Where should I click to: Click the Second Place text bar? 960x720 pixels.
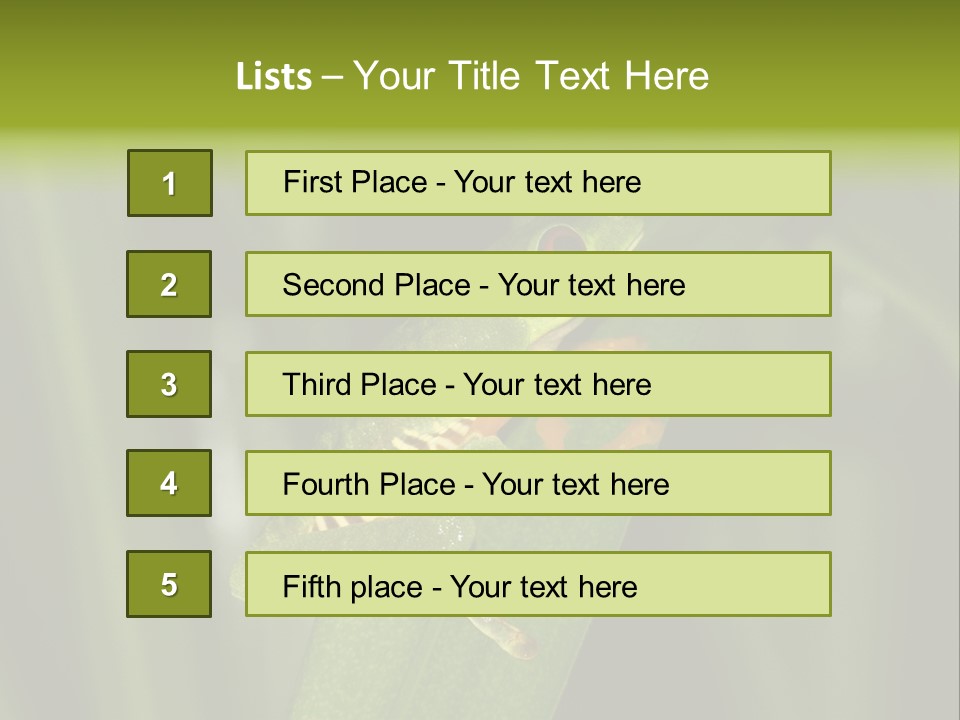pyautogui.click(x=538, y=284)
